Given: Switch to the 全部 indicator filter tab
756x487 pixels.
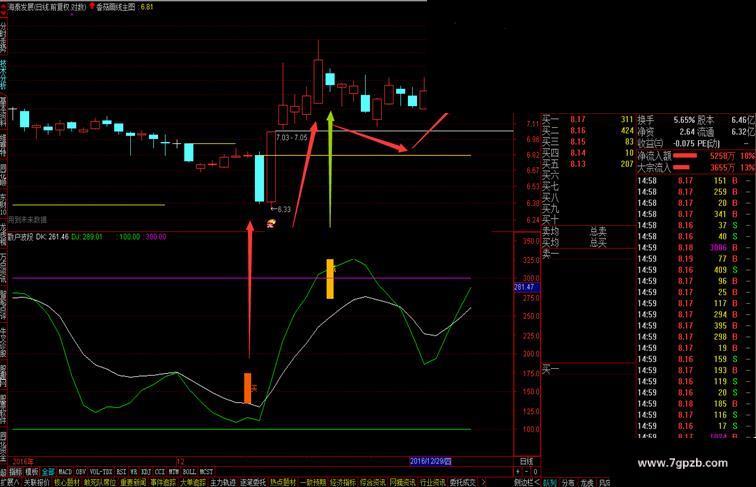Looking at the screenshot, I should coord(48,472).
